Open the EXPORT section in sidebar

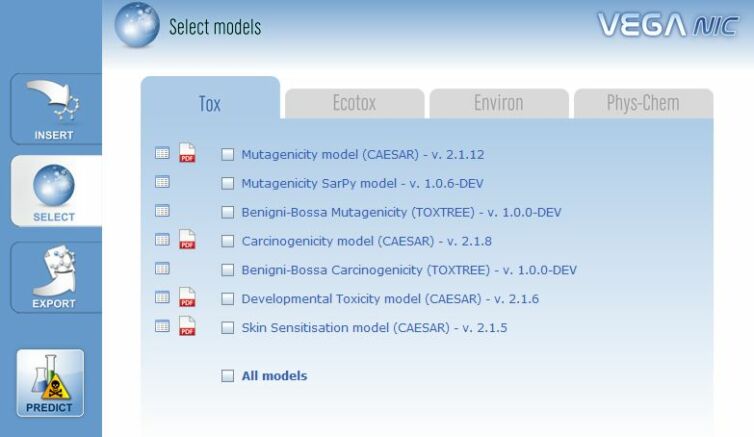(53, 278)
